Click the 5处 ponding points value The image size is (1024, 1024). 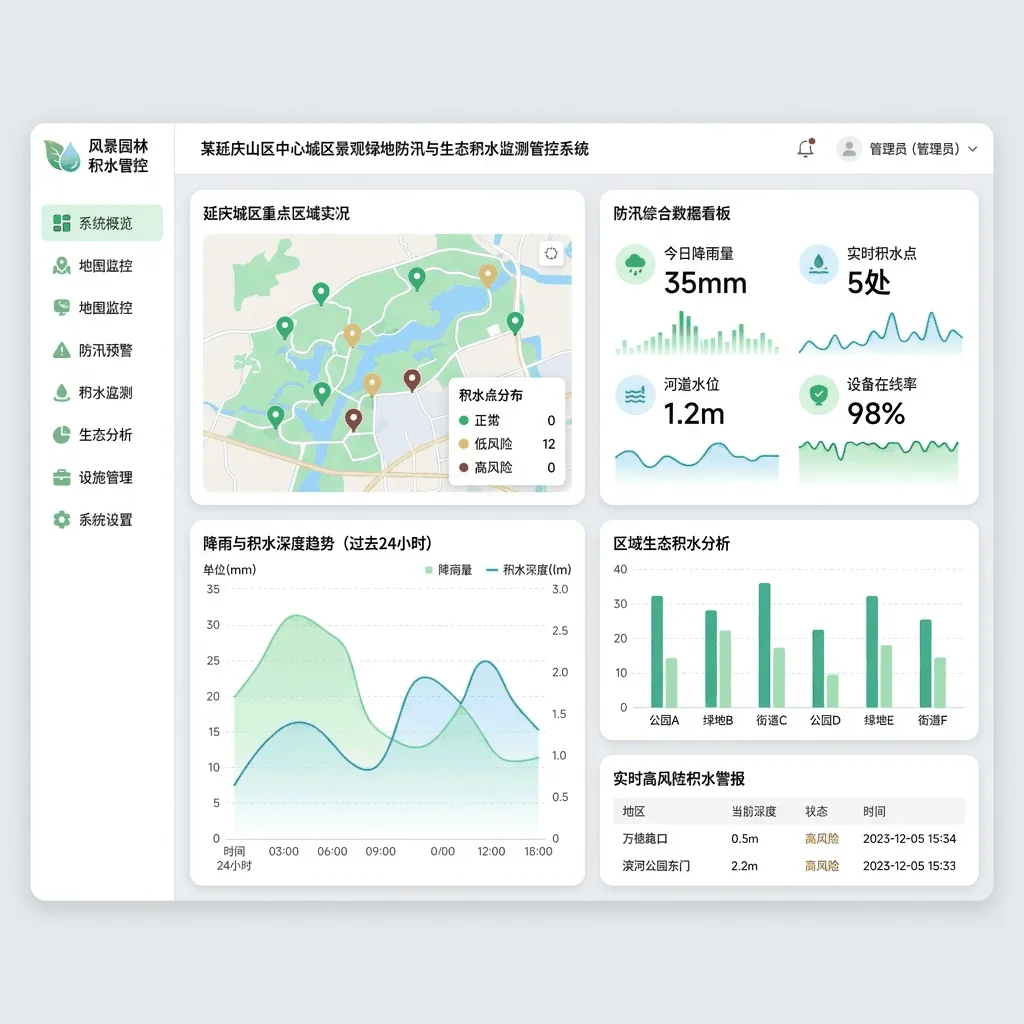coord(869,283)
